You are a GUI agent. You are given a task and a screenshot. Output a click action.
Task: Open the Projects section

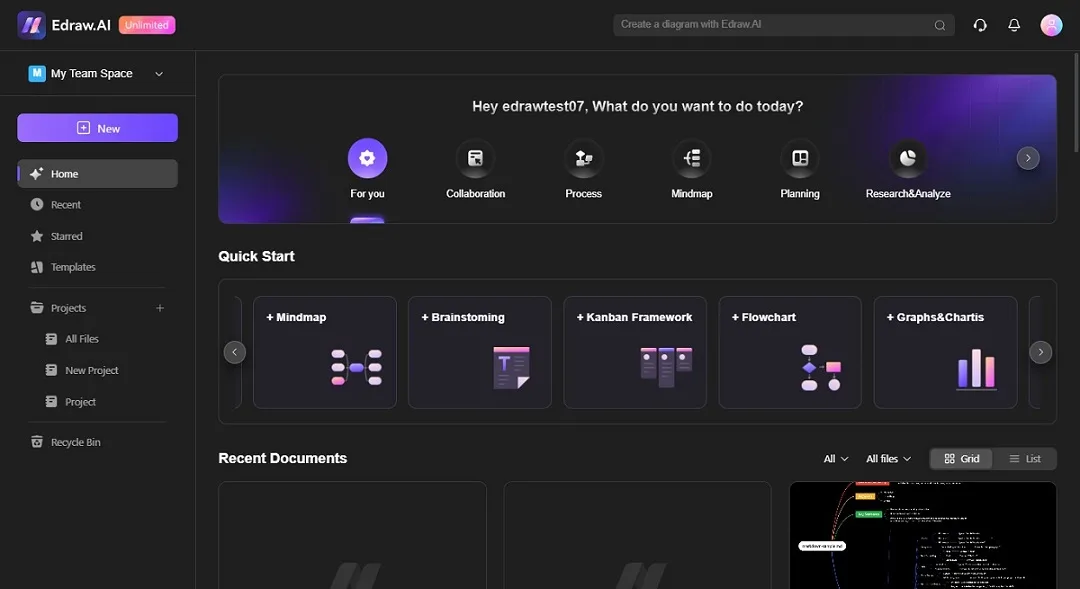pyautogui.click(x=68, y=308)
